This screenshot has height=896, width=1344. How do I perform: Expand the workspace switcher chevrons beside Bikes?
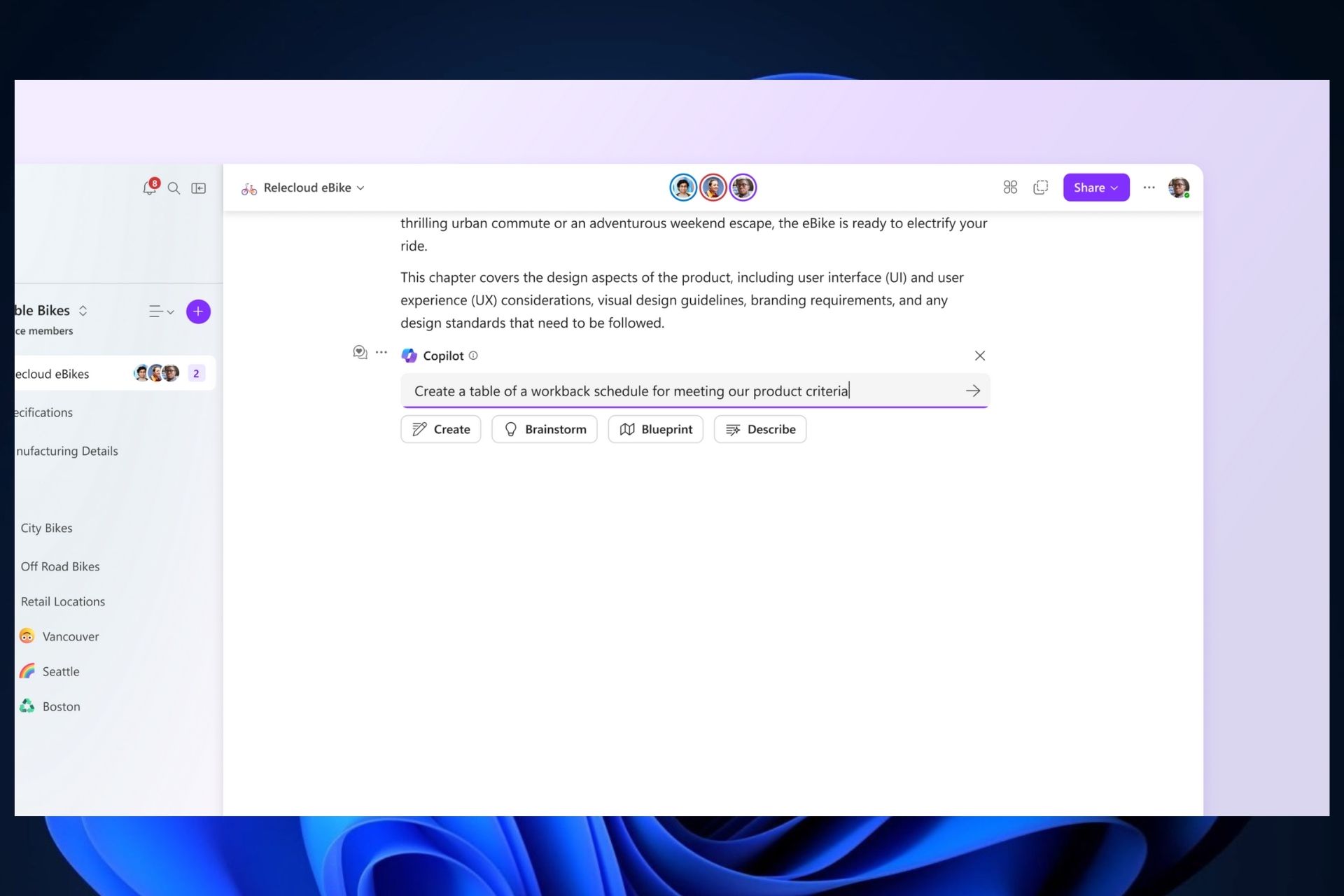pyautogui.click(x=83, y=311)
